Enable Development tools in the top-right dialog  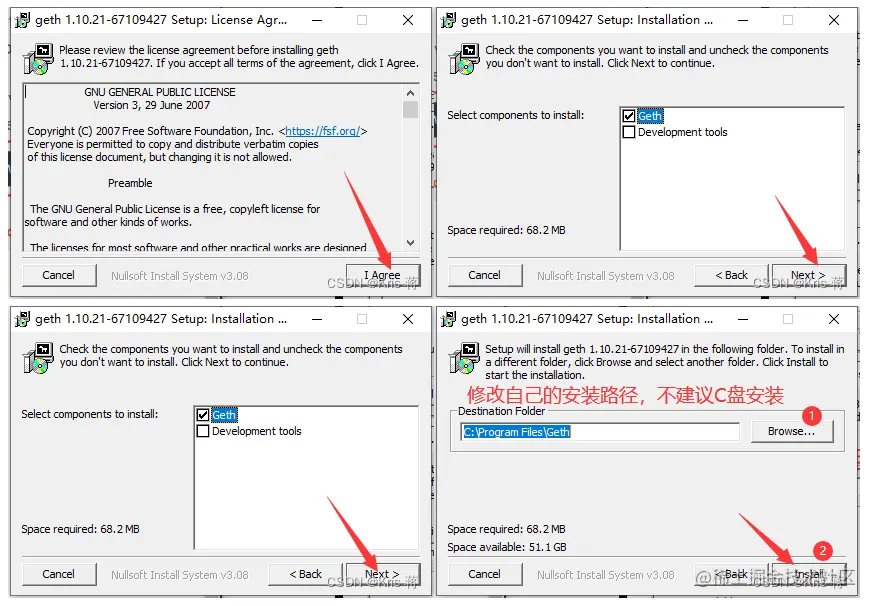coord(629,132)
